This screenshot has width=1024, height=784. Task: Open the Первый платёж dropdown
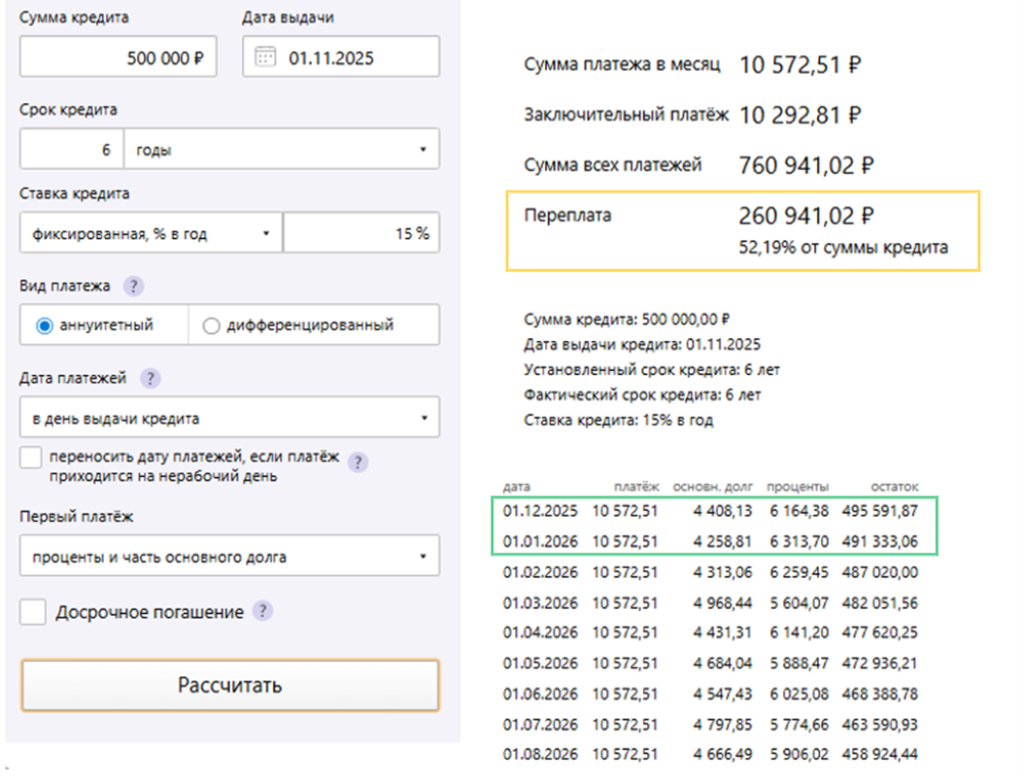229,556
